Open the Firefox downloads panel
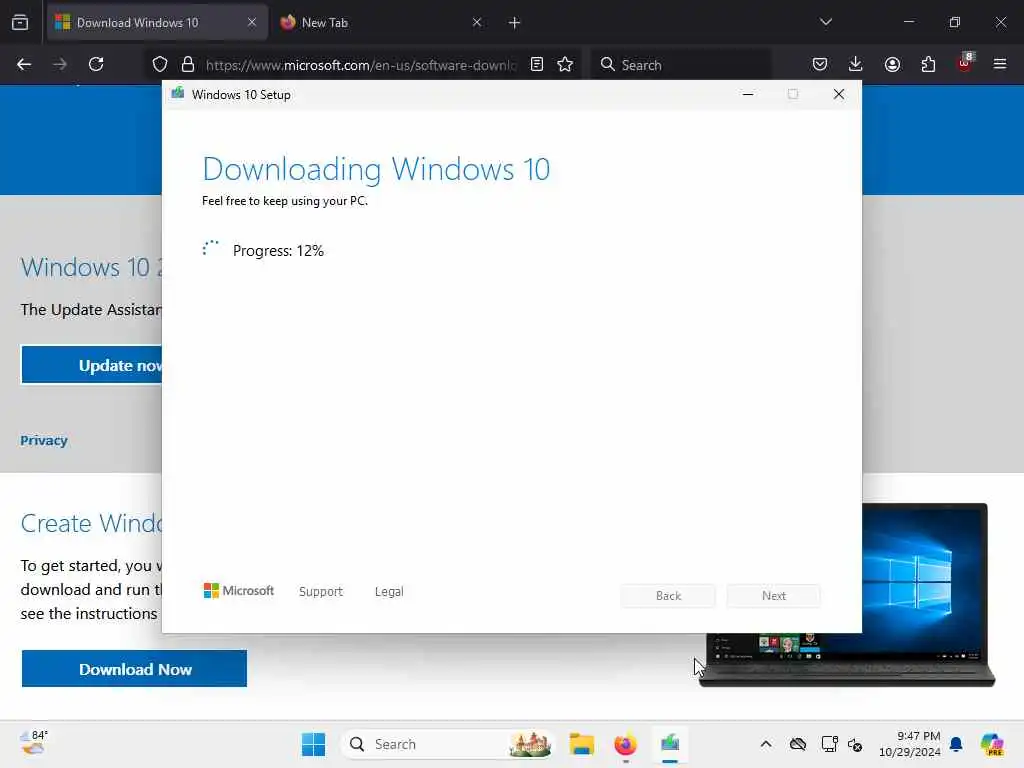 (x=856, y=64)
